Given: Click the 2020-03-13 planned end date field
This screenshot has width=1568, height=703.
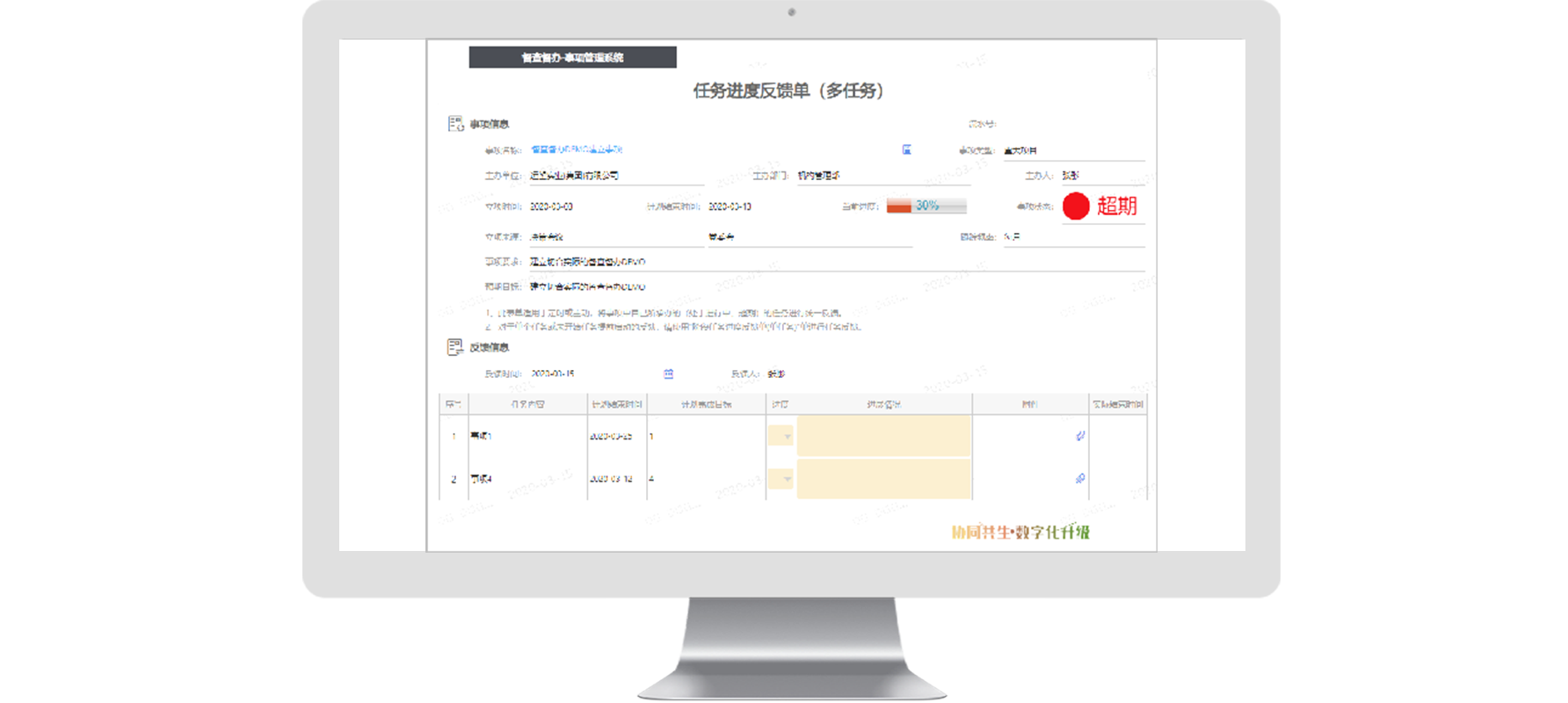Looking at the screenshot, I should 730,207.
